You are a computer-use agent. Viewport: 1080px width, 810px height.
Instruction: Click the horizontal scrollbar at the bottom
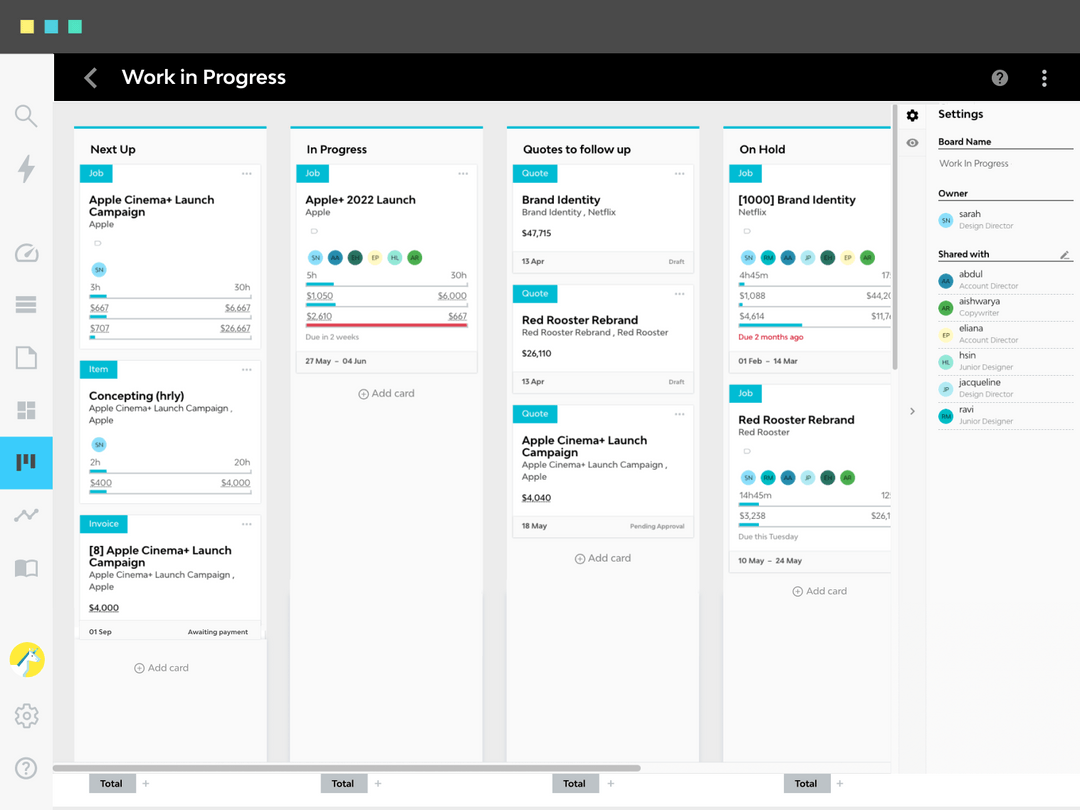[x=350, y=768]
